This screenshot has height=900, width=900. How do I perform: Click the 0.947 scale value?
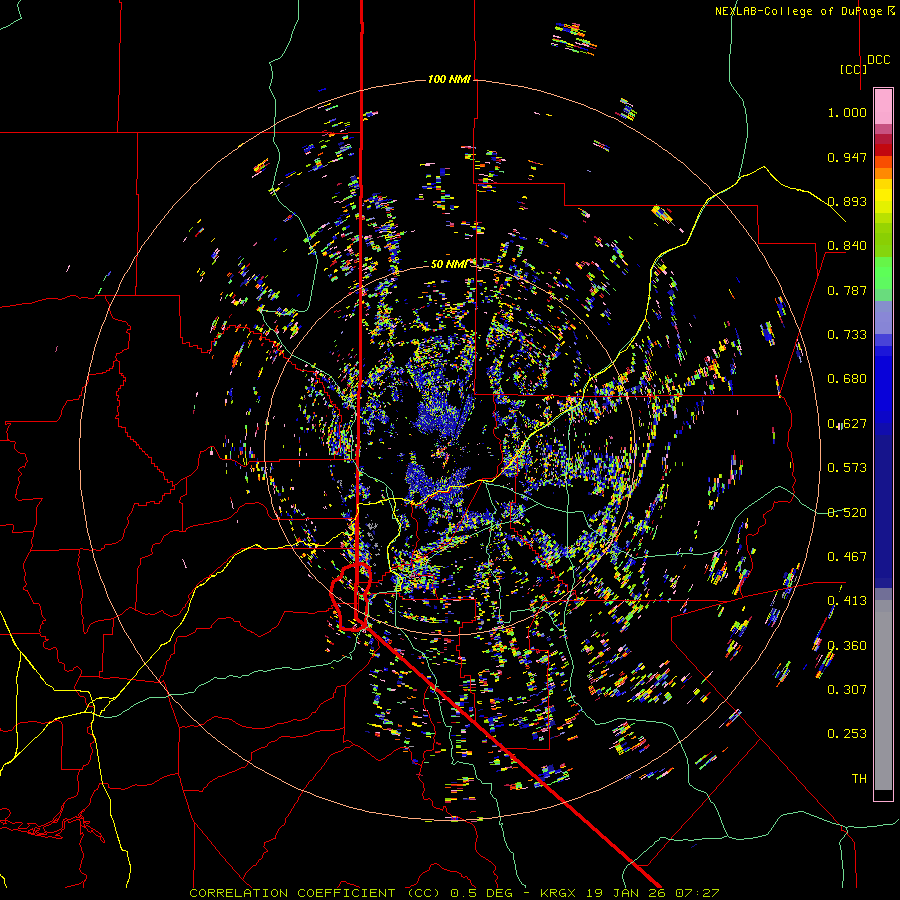pos(847,157)
